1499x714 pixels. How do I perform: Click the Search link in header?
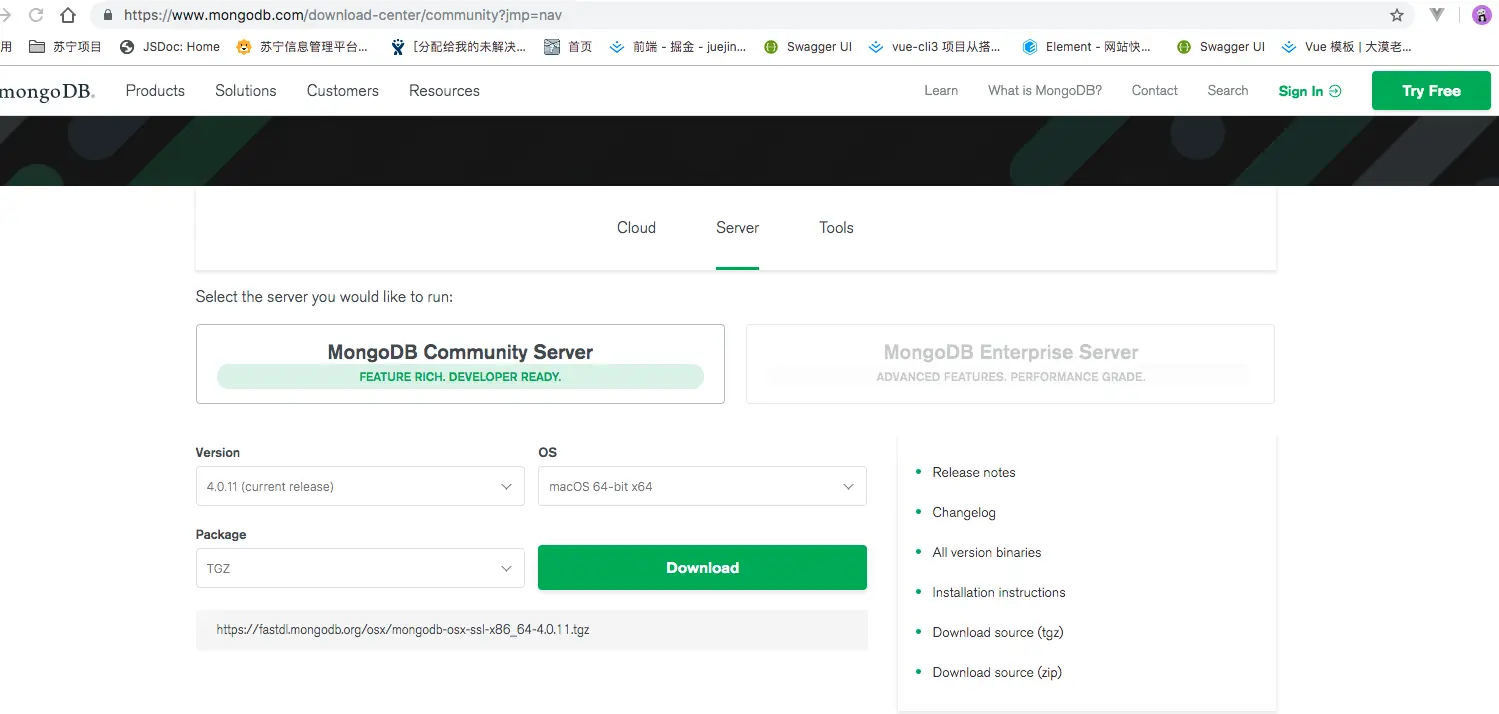click(x=1228, y=91)
